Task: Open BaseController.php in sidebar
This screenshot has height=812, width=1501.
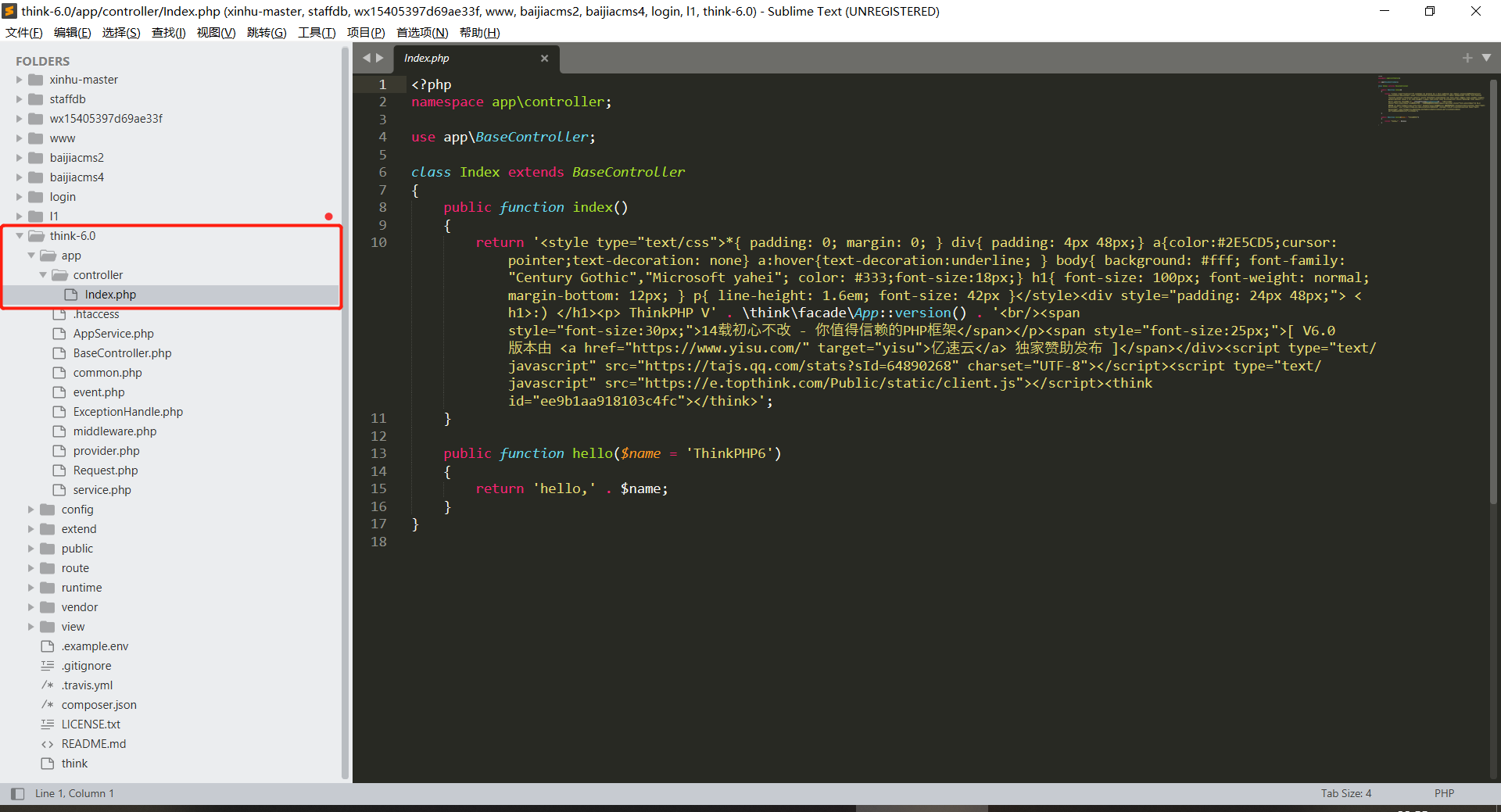Action: coord(122,353)
